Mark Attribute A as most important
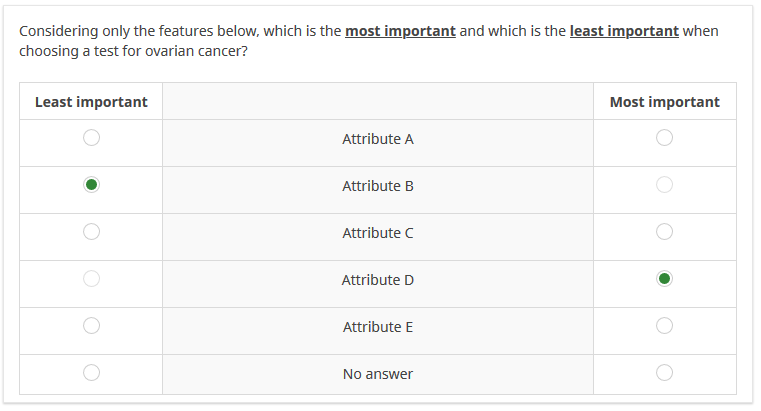This screenshot has width=761, height=411. pos(664,138)
